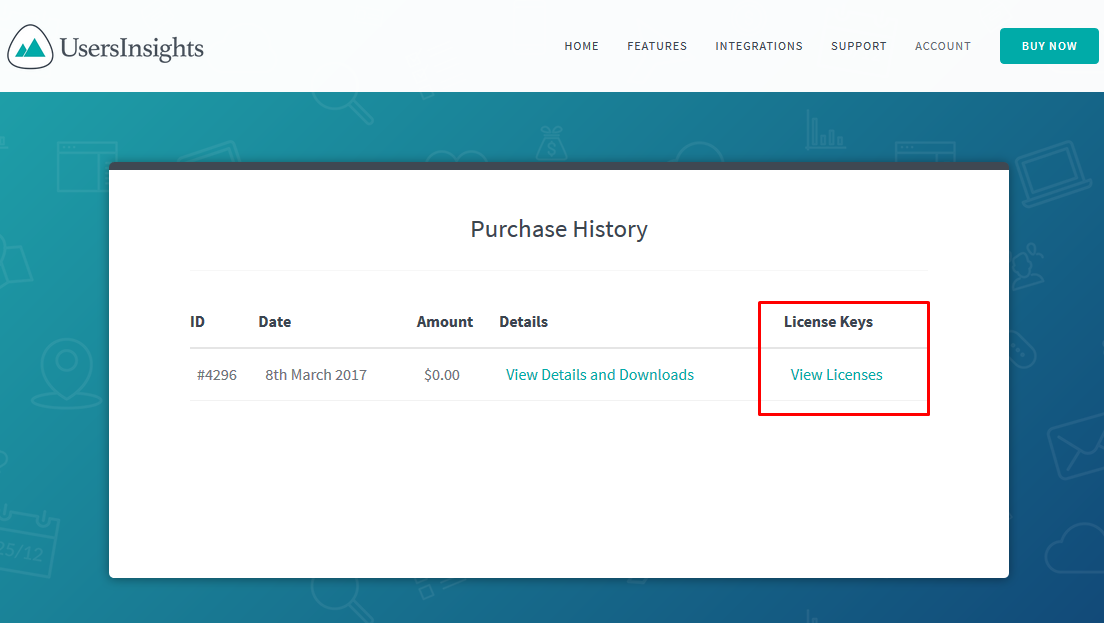Viewport: 1104px width, 623px height.
Task: Click the Amount column header
Action: pos(444,322)
